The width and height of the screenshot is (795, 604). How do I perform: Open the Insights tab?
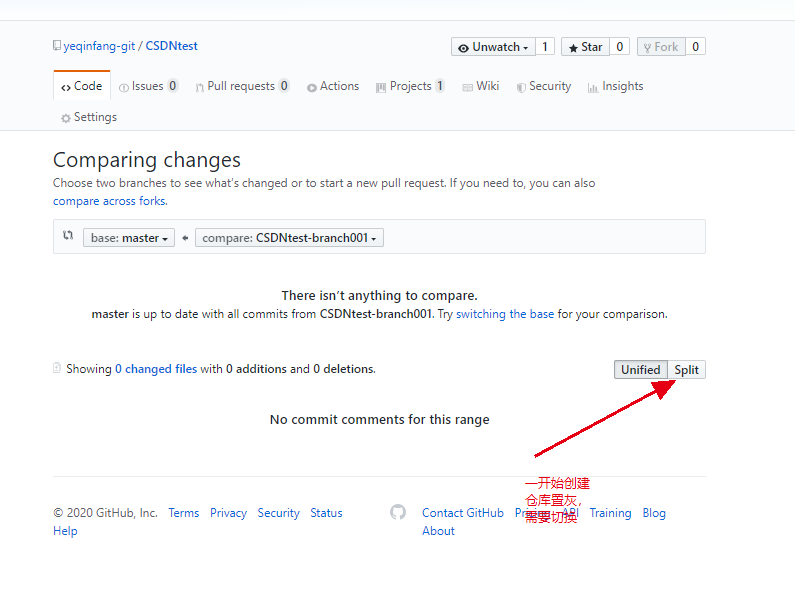[615, 86]
